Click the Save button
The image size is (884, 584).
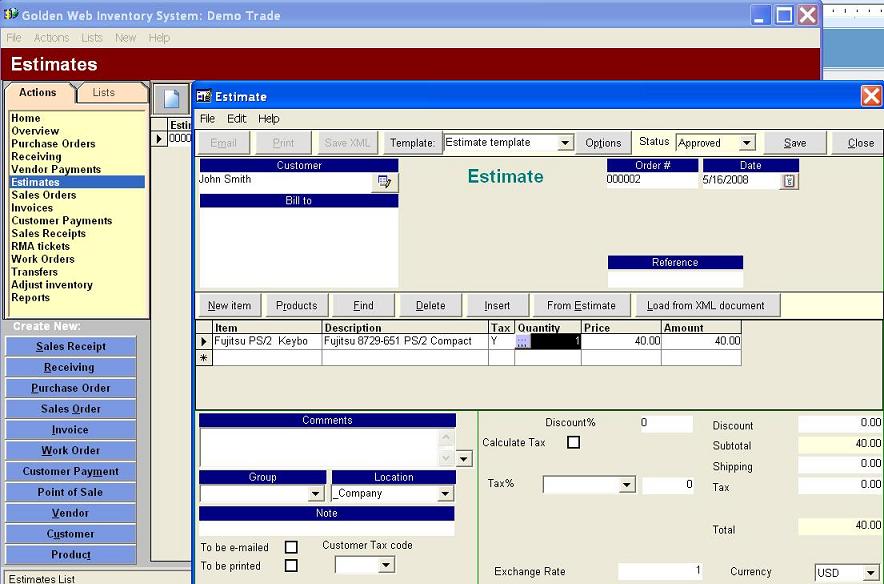click(795, 143)
